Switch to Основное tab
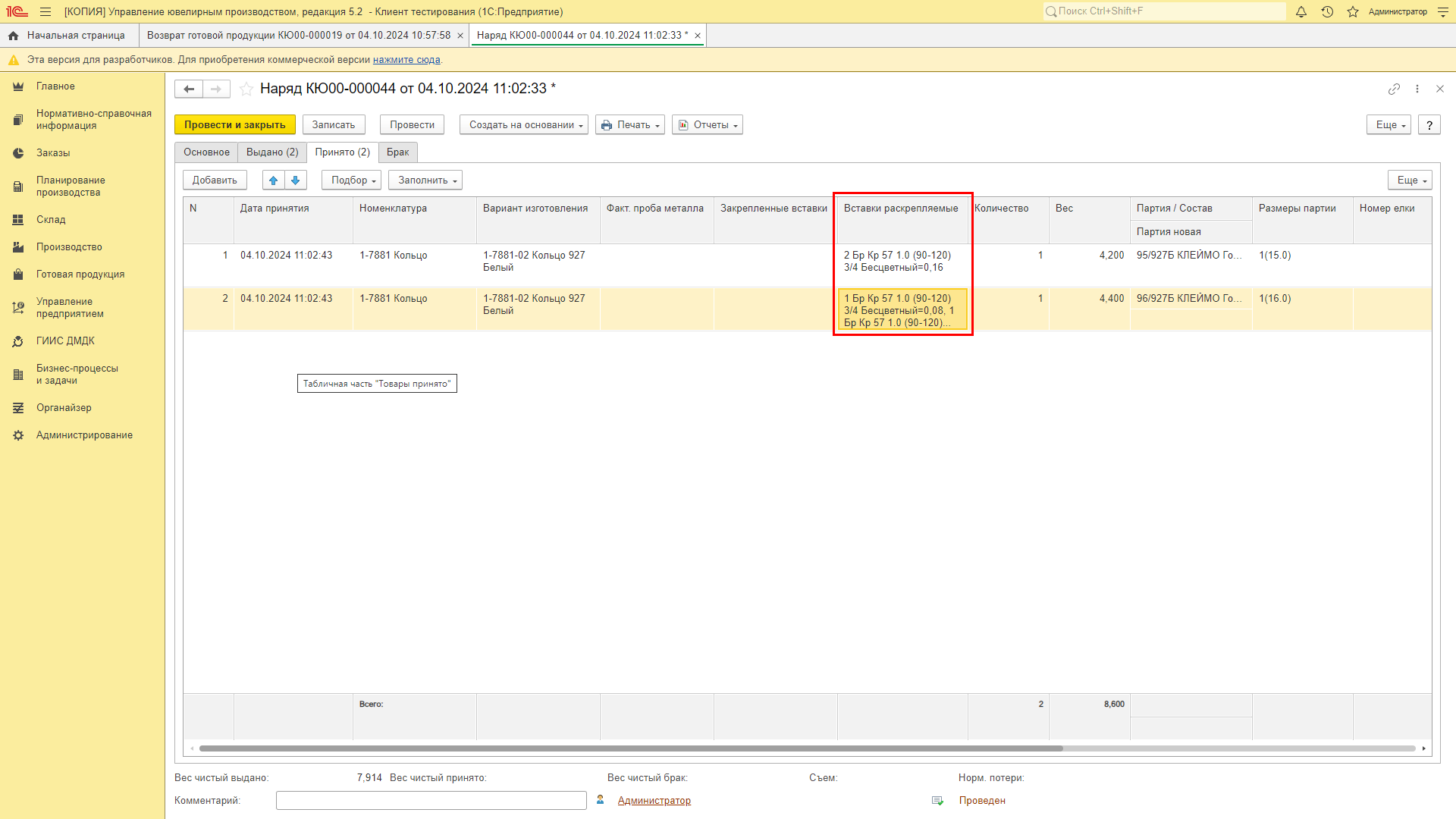The width and height of the screenshot is (1456, 819). point(206,152)
